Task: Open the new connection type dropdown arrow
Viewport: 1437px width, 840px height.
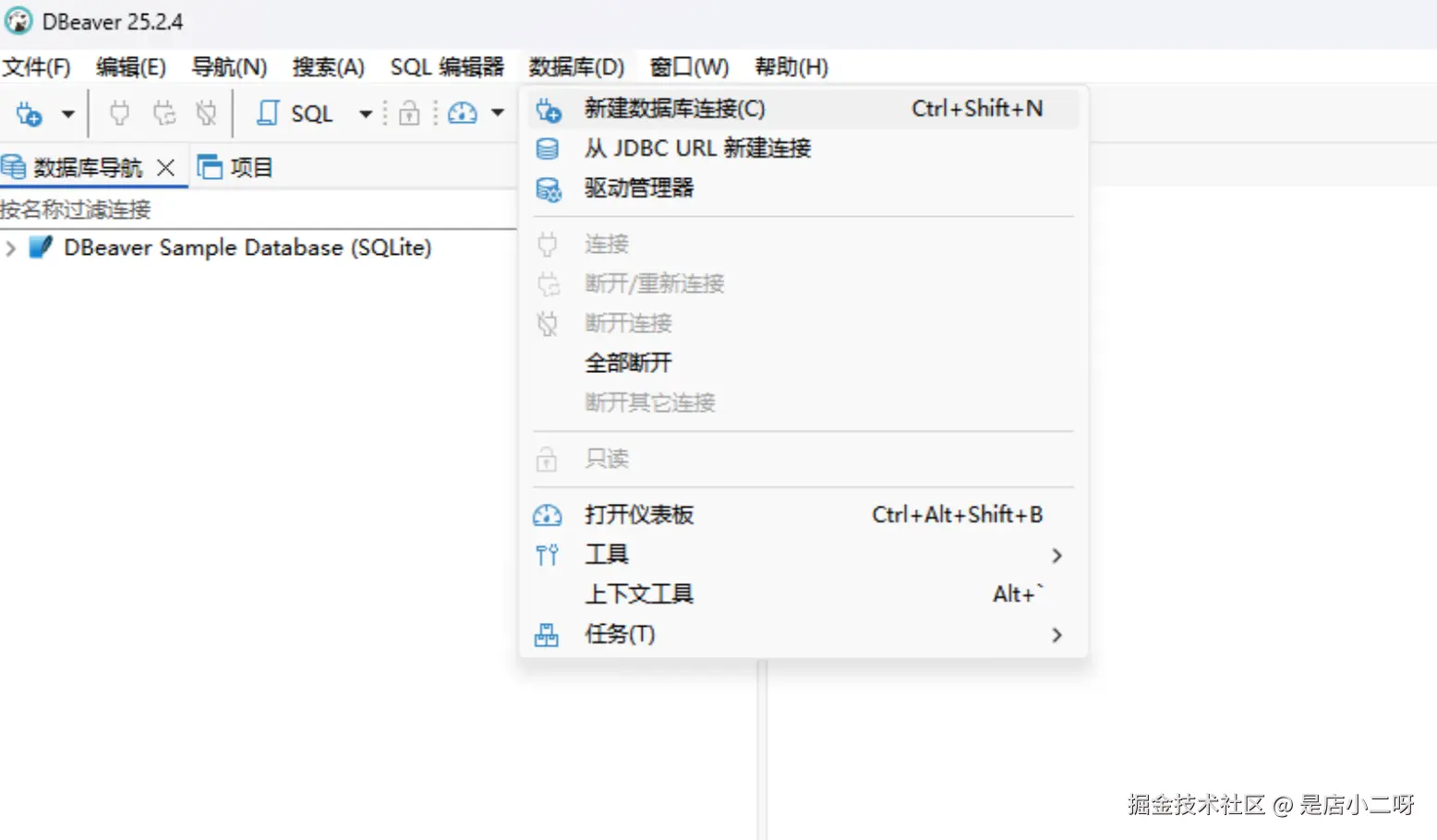Action: tap(67, 114)
